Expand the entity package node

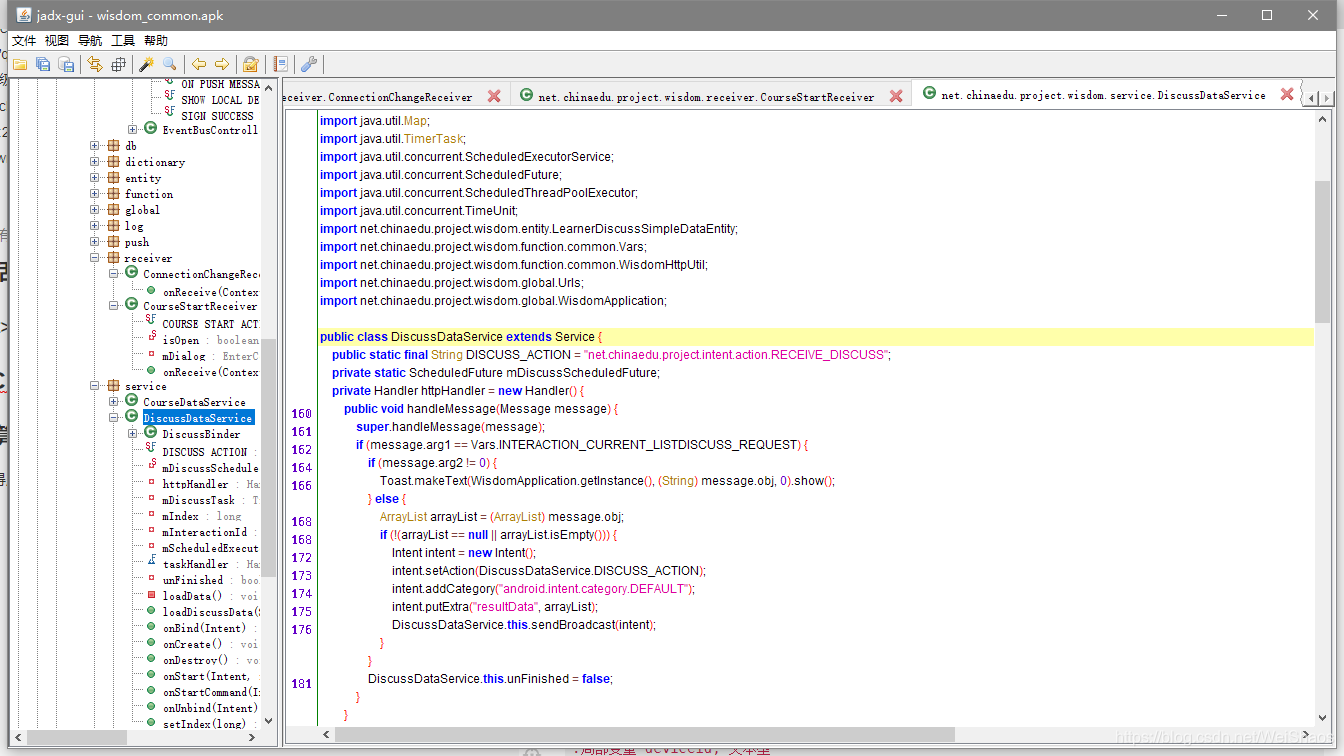(95, 178)
